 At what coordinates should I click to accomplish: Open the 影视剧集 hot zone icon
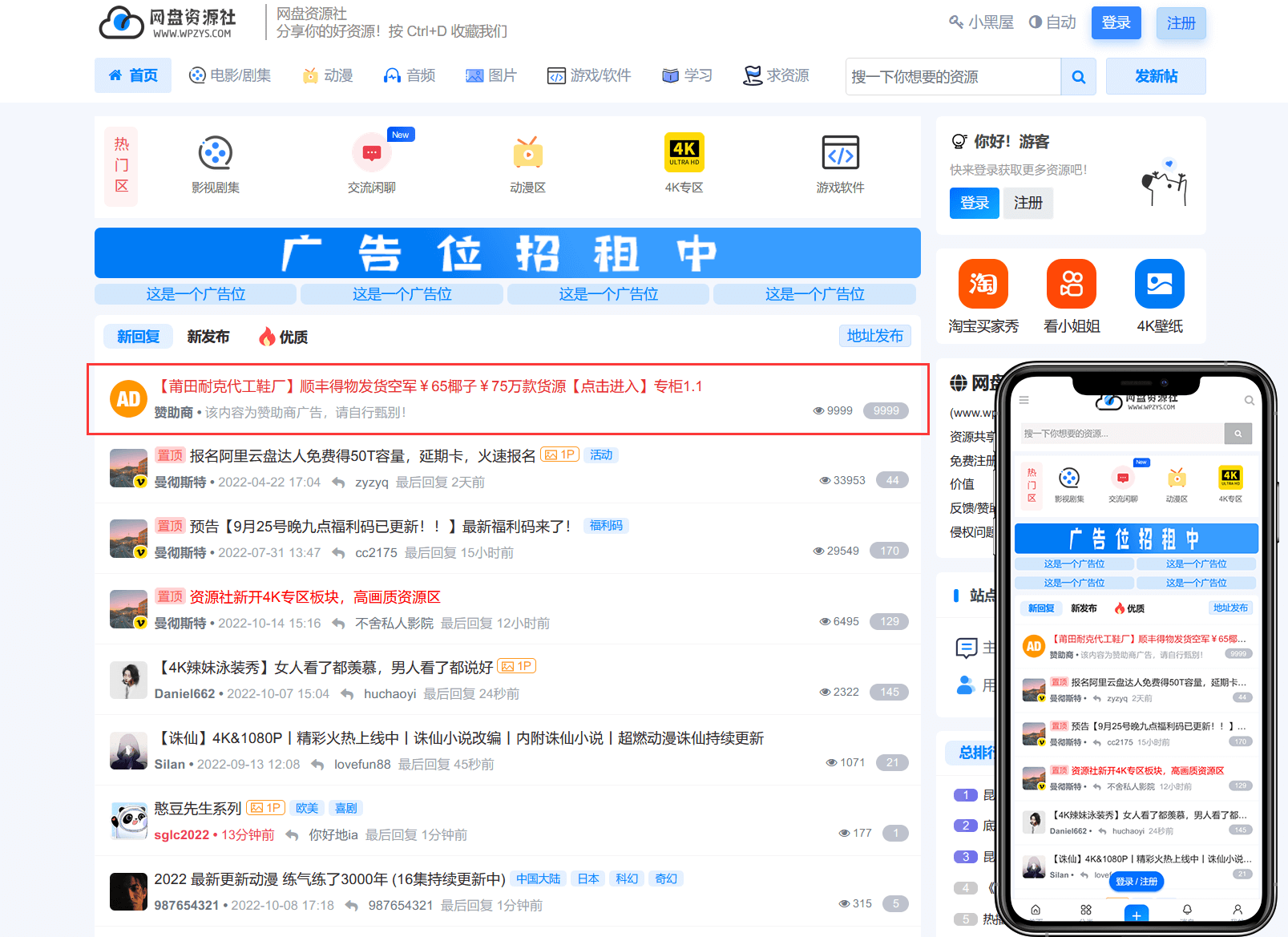coord(215,153)
